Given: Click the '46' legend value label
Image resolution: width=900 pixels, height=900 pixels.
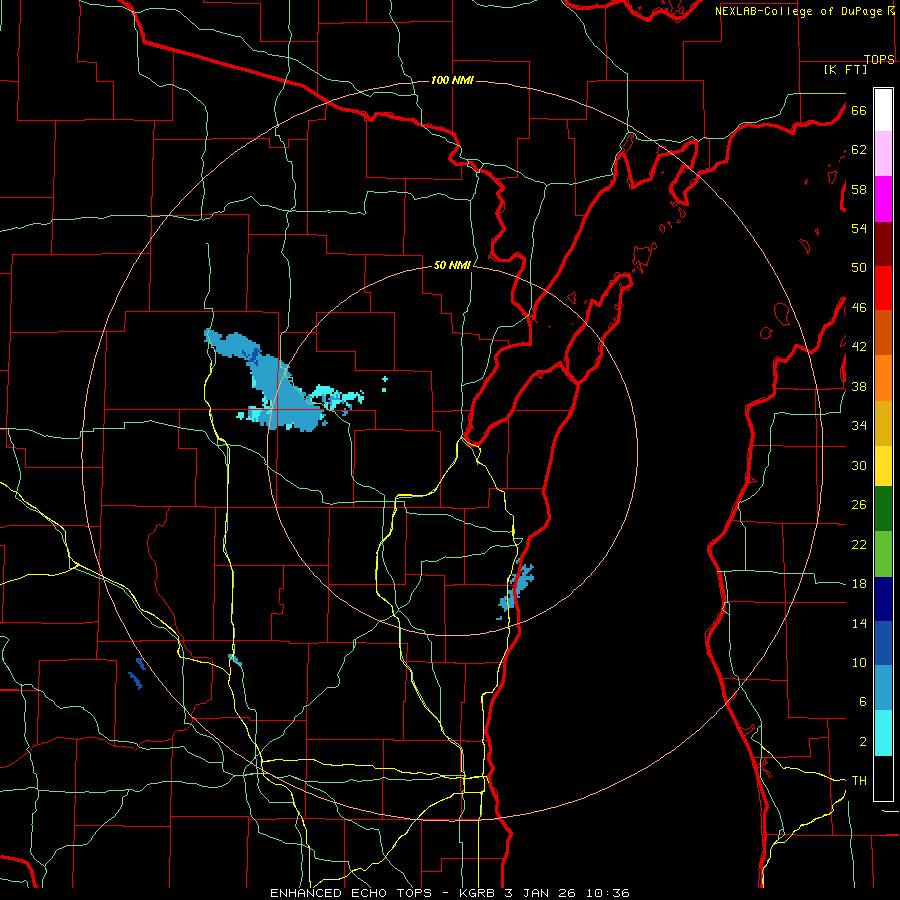Looking at the screenshot, I should 859,307.
